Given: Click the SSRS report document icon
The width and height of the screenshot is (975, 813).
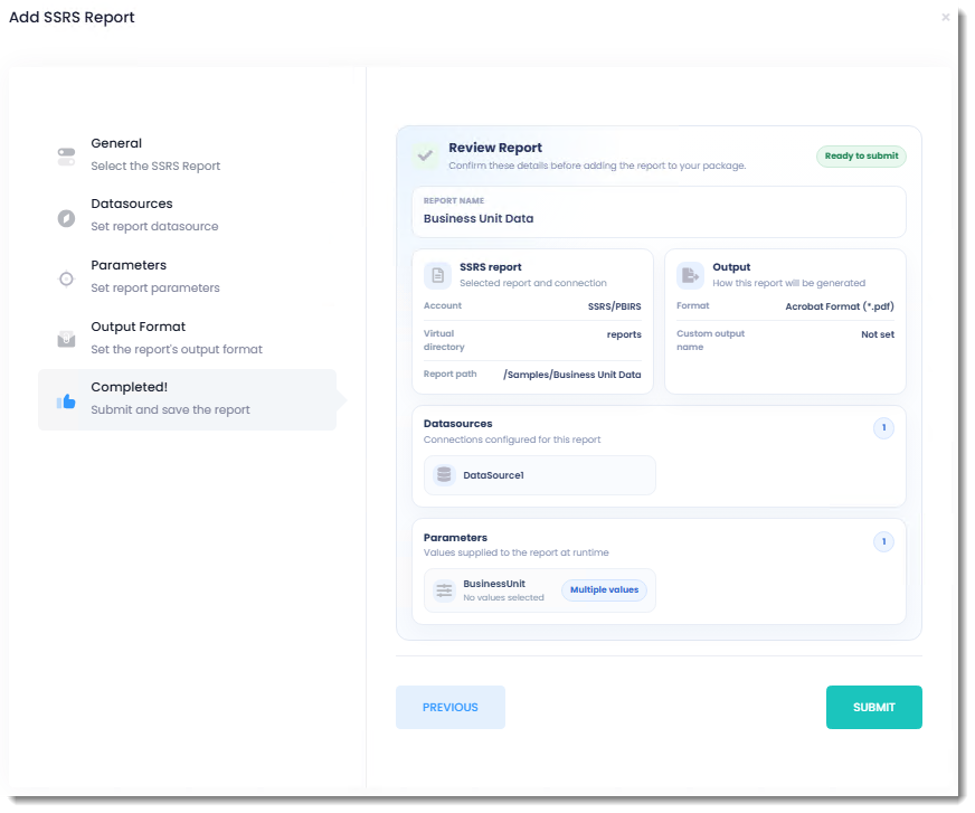Looking at the screenshot, I should coord(438,275).
